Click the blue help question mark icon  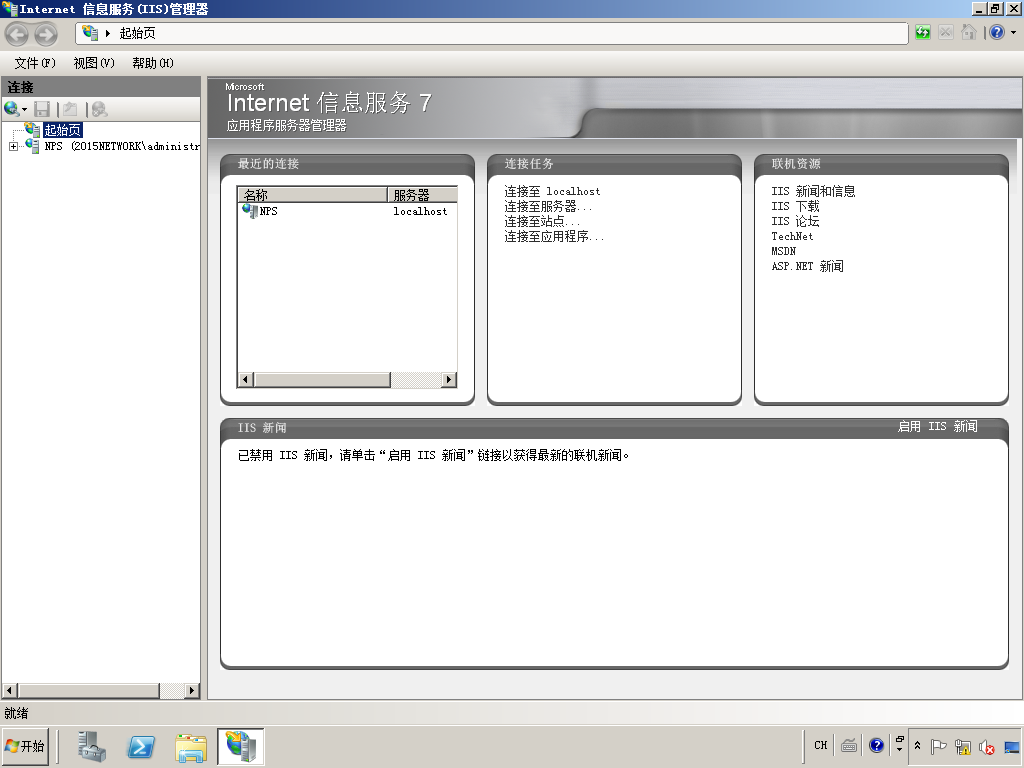point(997,32)
